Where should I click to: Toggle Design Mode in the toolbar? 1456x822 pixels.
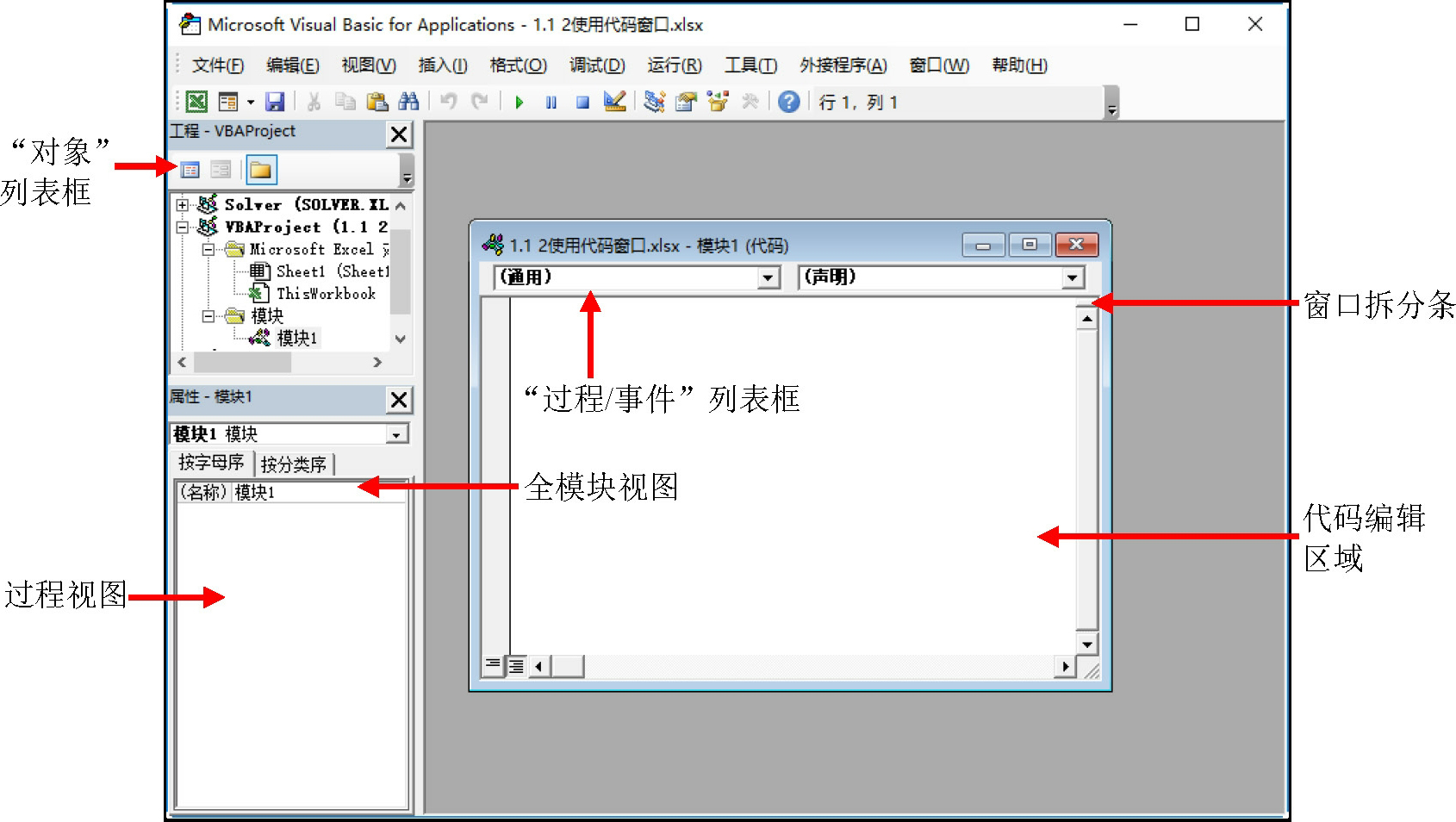615,102
